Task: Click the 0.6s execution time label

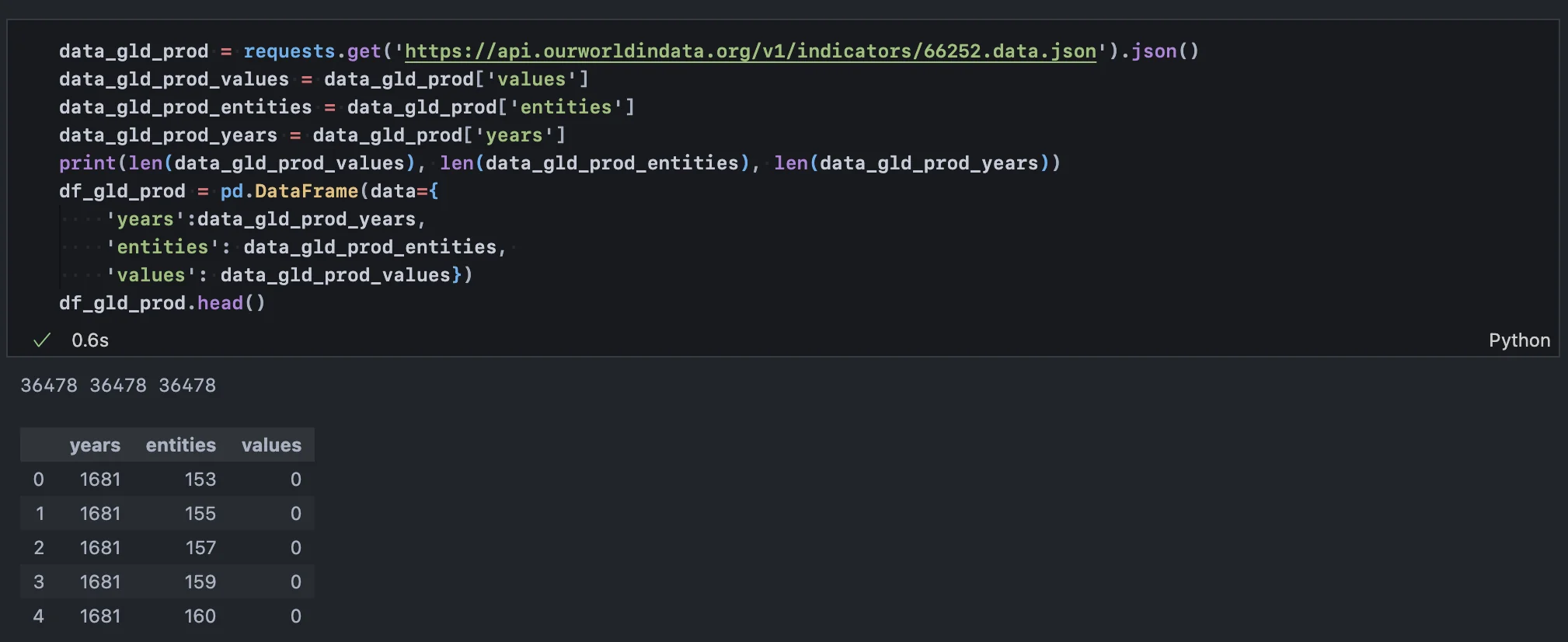Action: 90,340
